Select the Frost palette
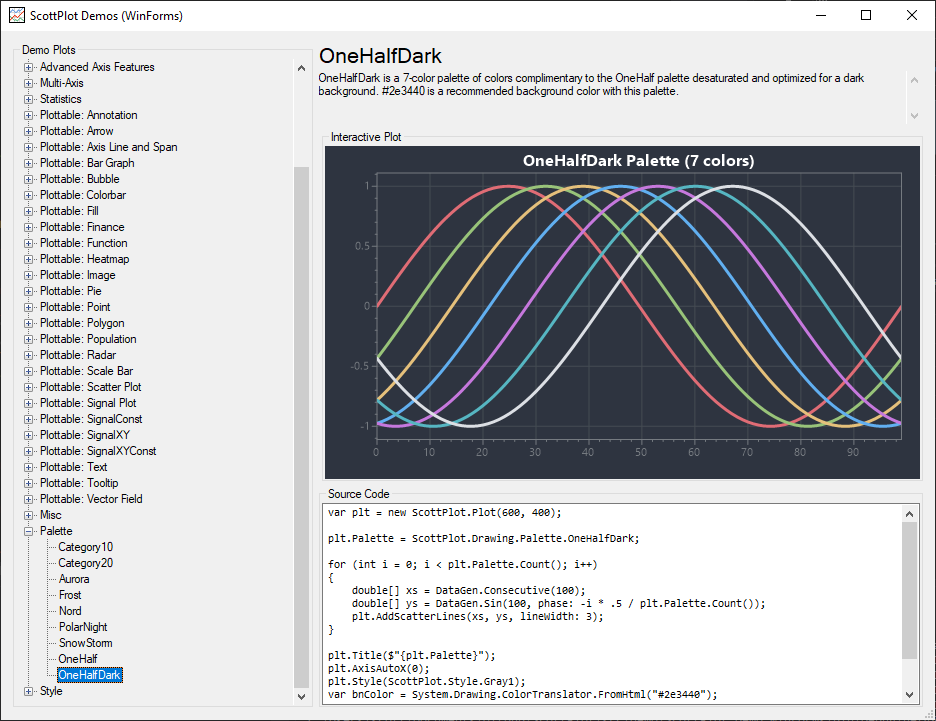936x721 pixels. (x=70, y=595)
